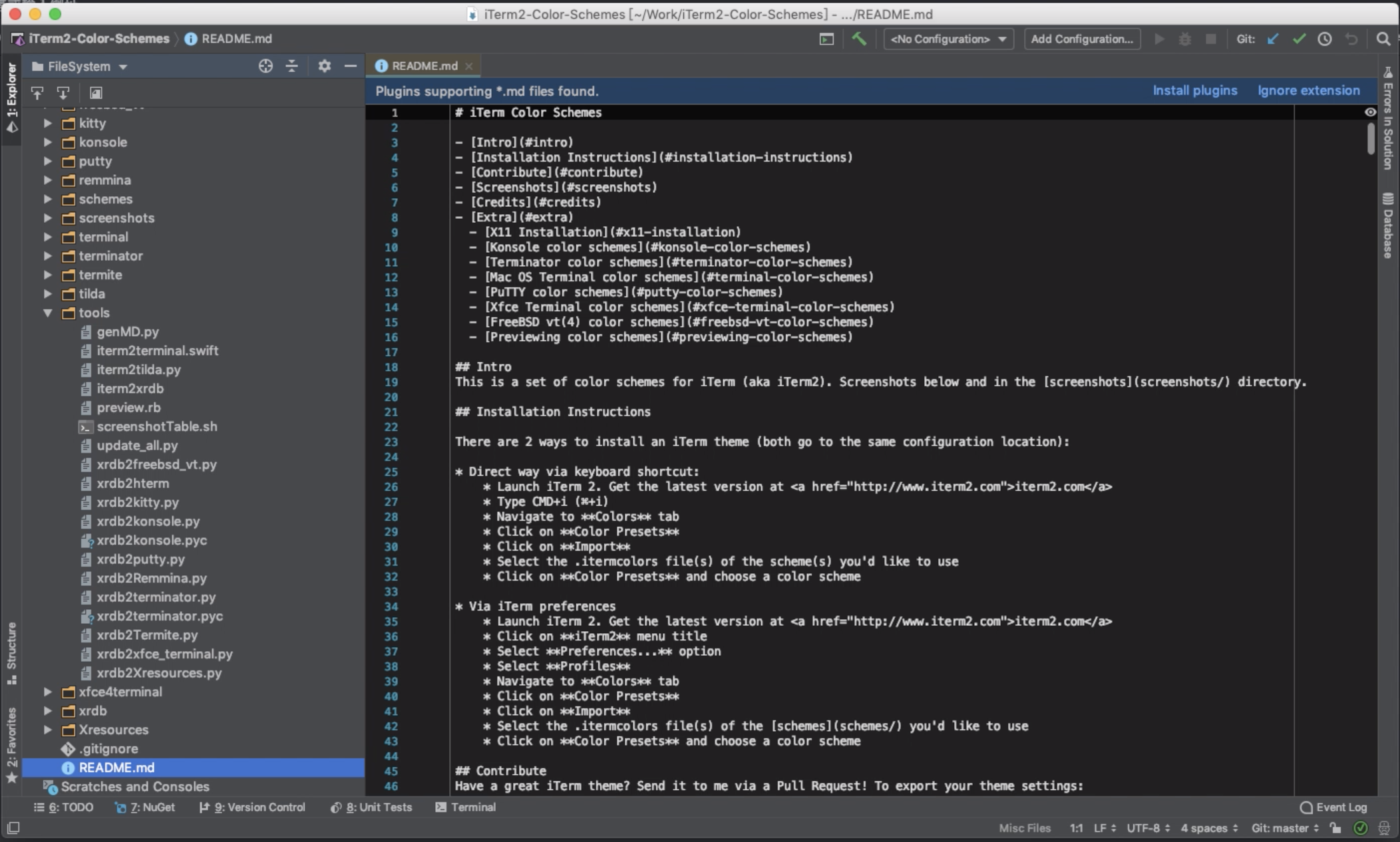Collapse the tools folder

click(48, 313)
